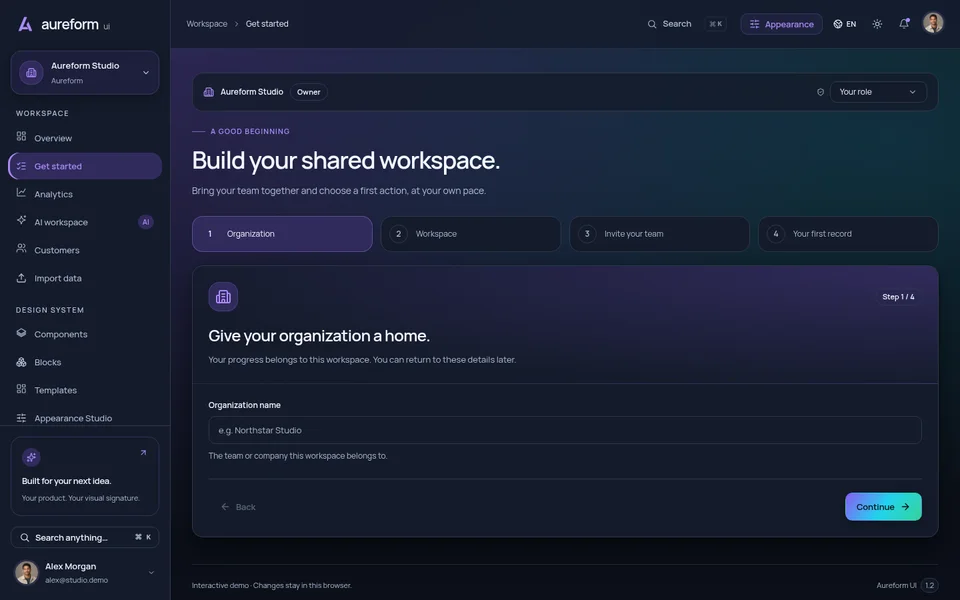The image size is (960, 600).
Task: Click the Import data upload icon
Action: 21,278
